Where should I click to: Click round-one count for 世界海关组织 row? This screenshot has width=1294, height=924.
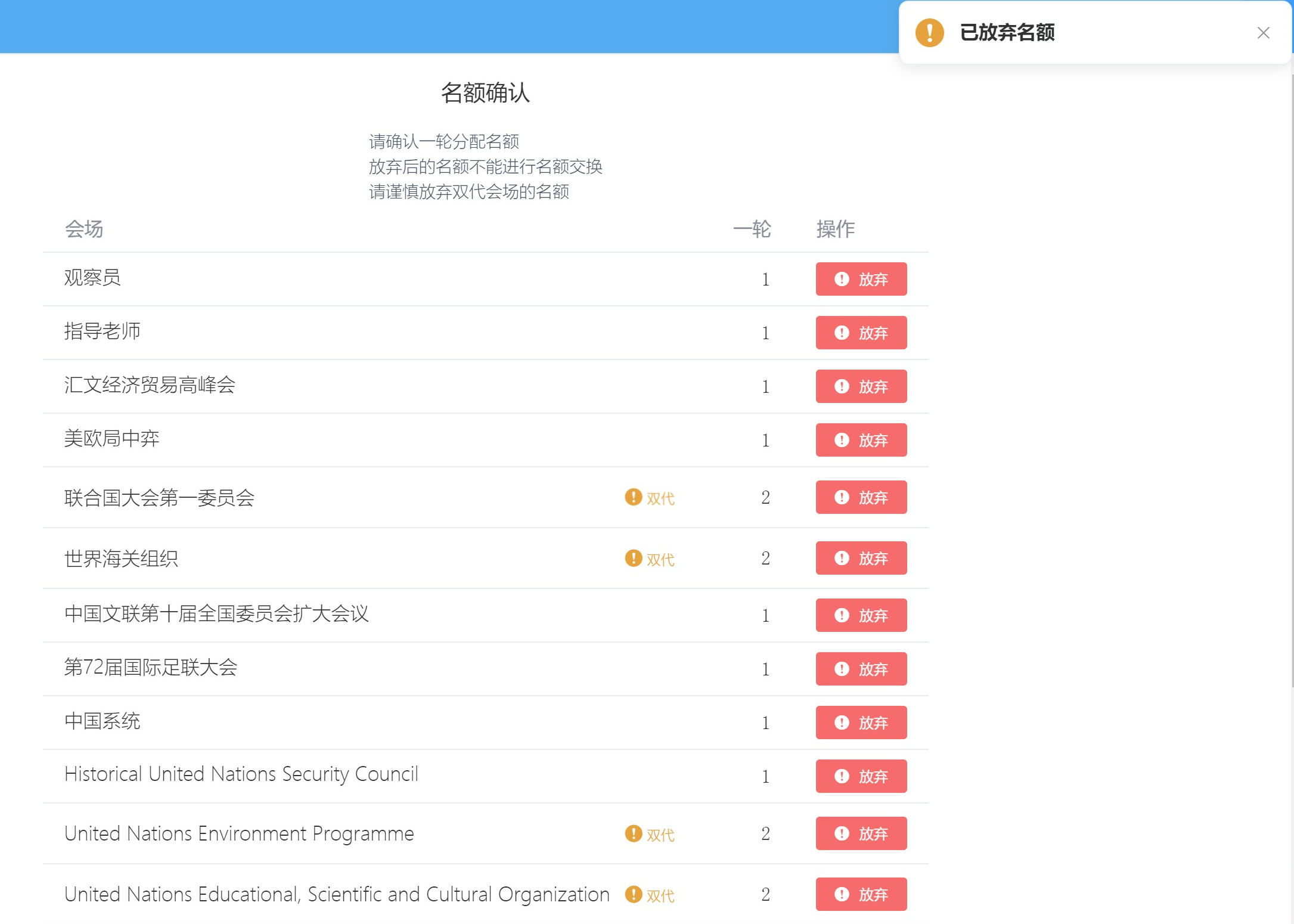pyautogui.click(x=765, y=558)
